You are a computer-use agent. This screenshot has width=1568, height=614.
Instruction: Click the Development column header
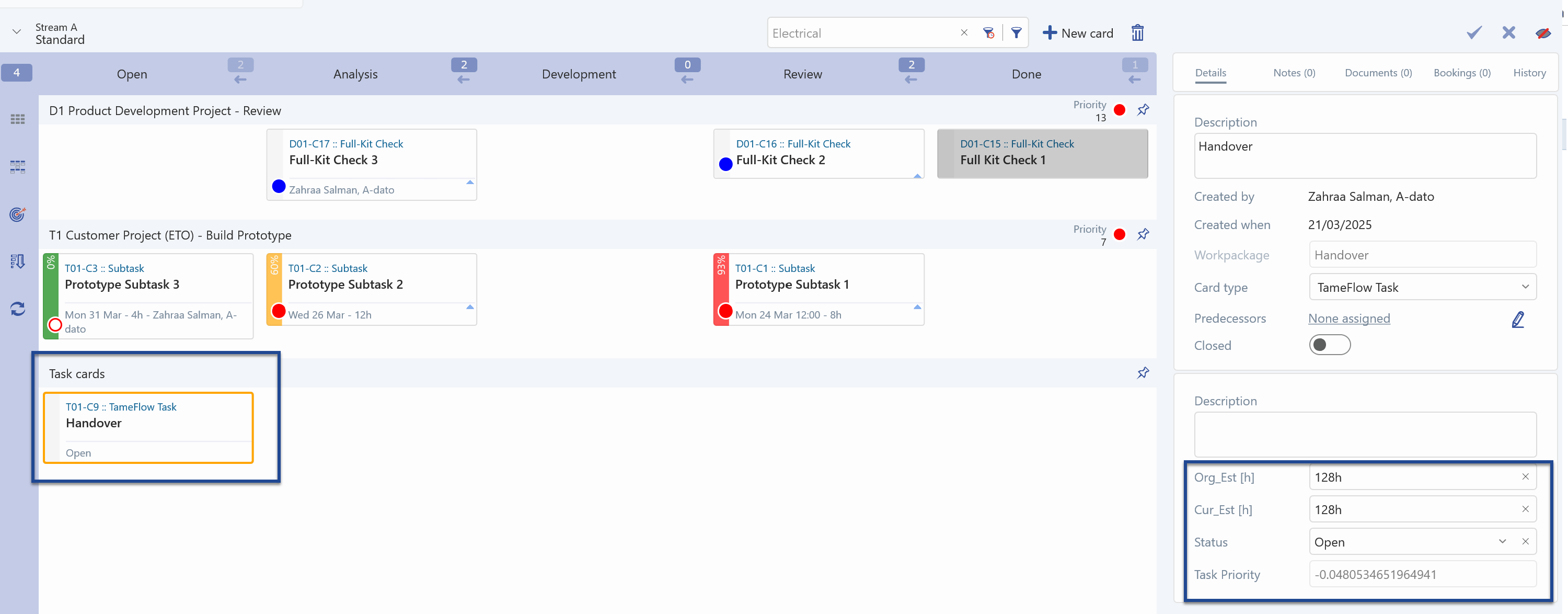coord(579,74)
